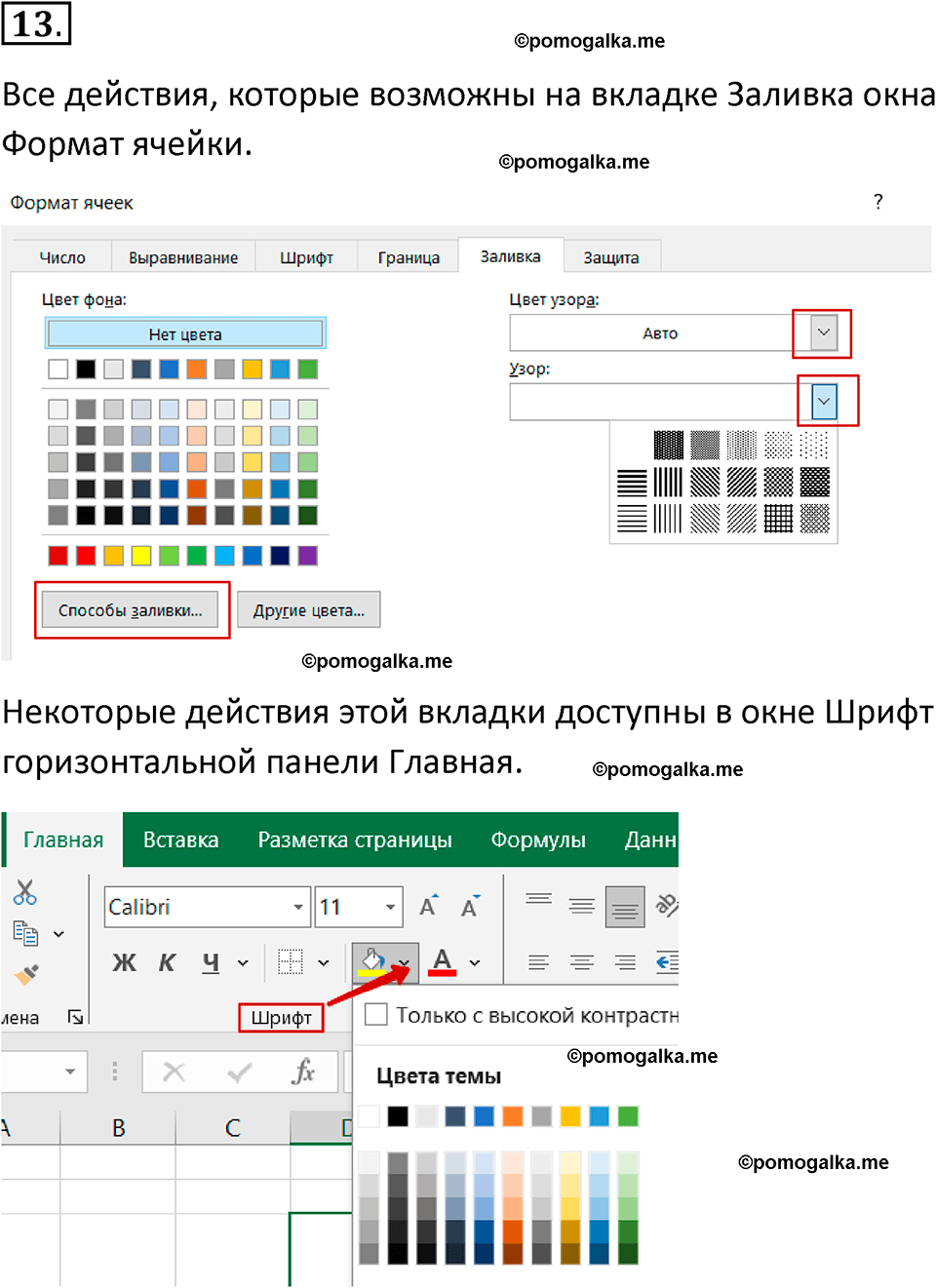Click the Copy icon in clipboard group

[25, 933]
